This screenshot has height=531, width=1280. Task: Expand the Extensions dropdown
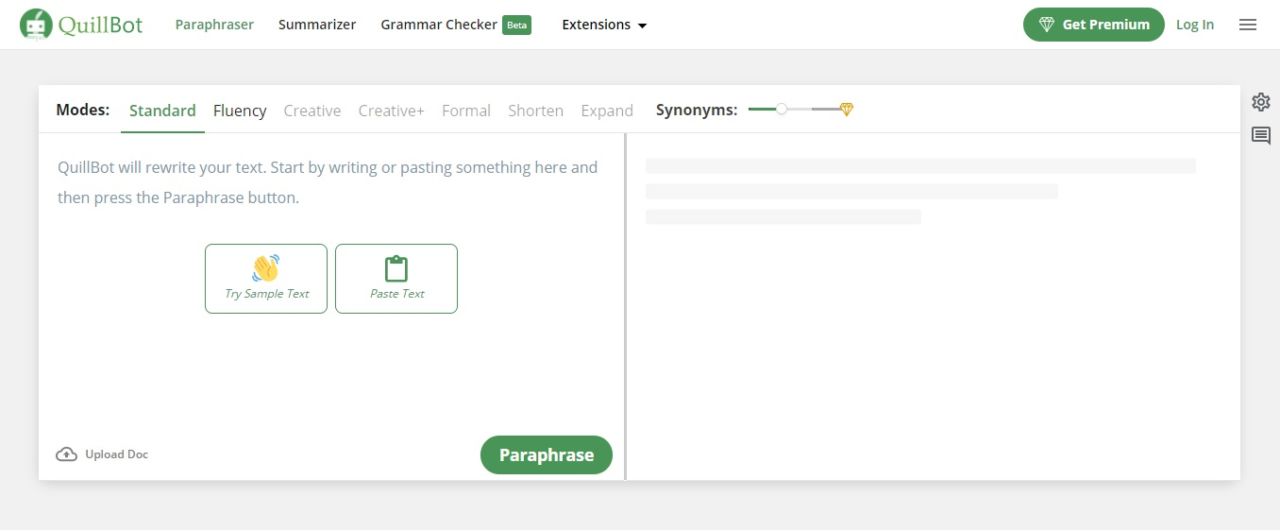coord(604,25)
